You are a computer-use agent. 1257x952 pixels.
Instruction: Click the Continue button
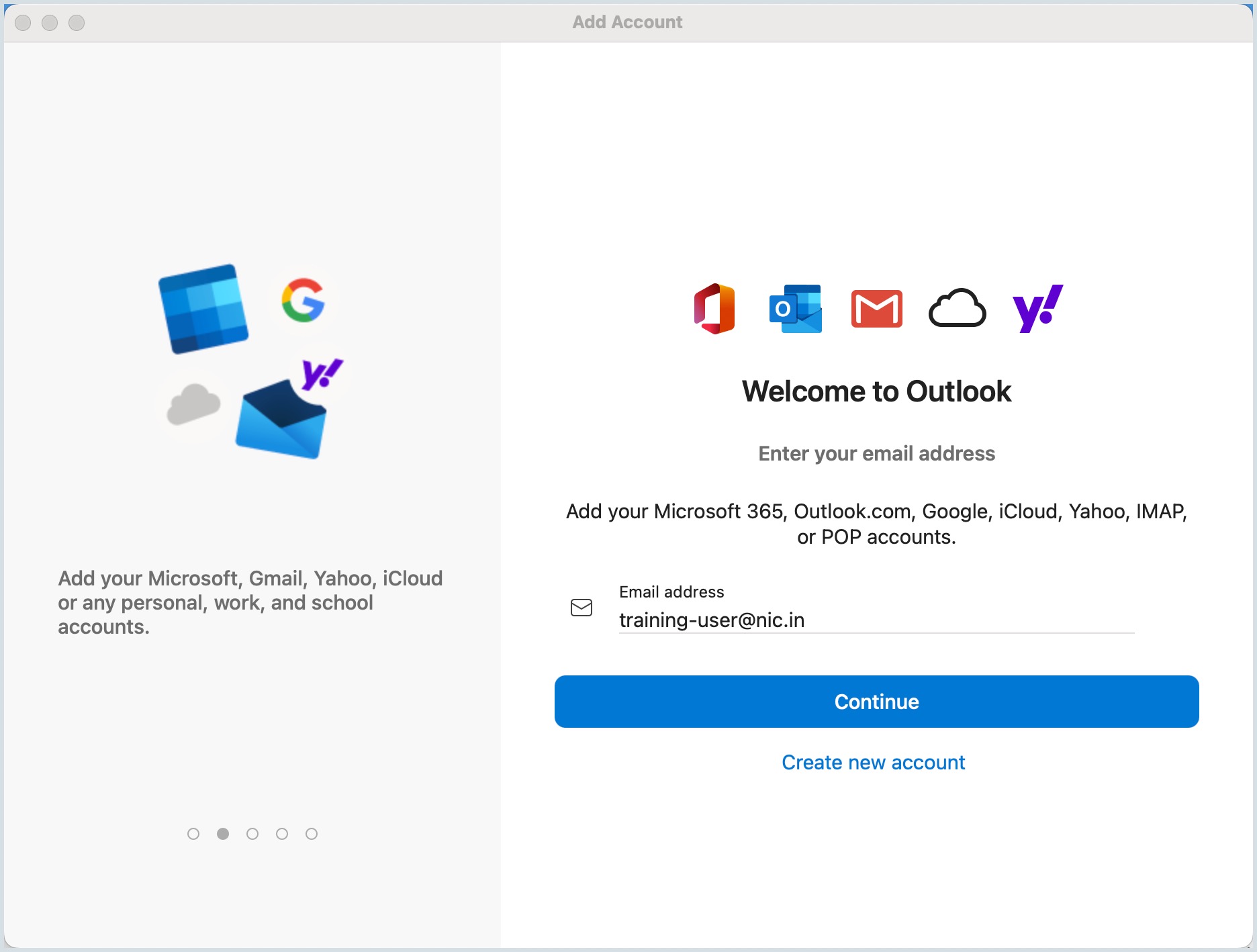point(877,702)
